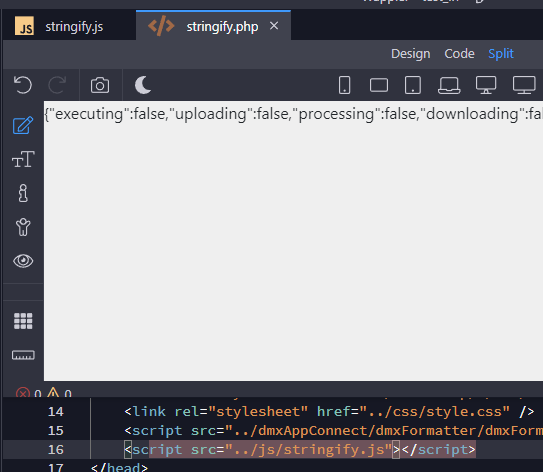Take a snapshot with the camera icon
543x472 pixels.
tap(100, 85)
